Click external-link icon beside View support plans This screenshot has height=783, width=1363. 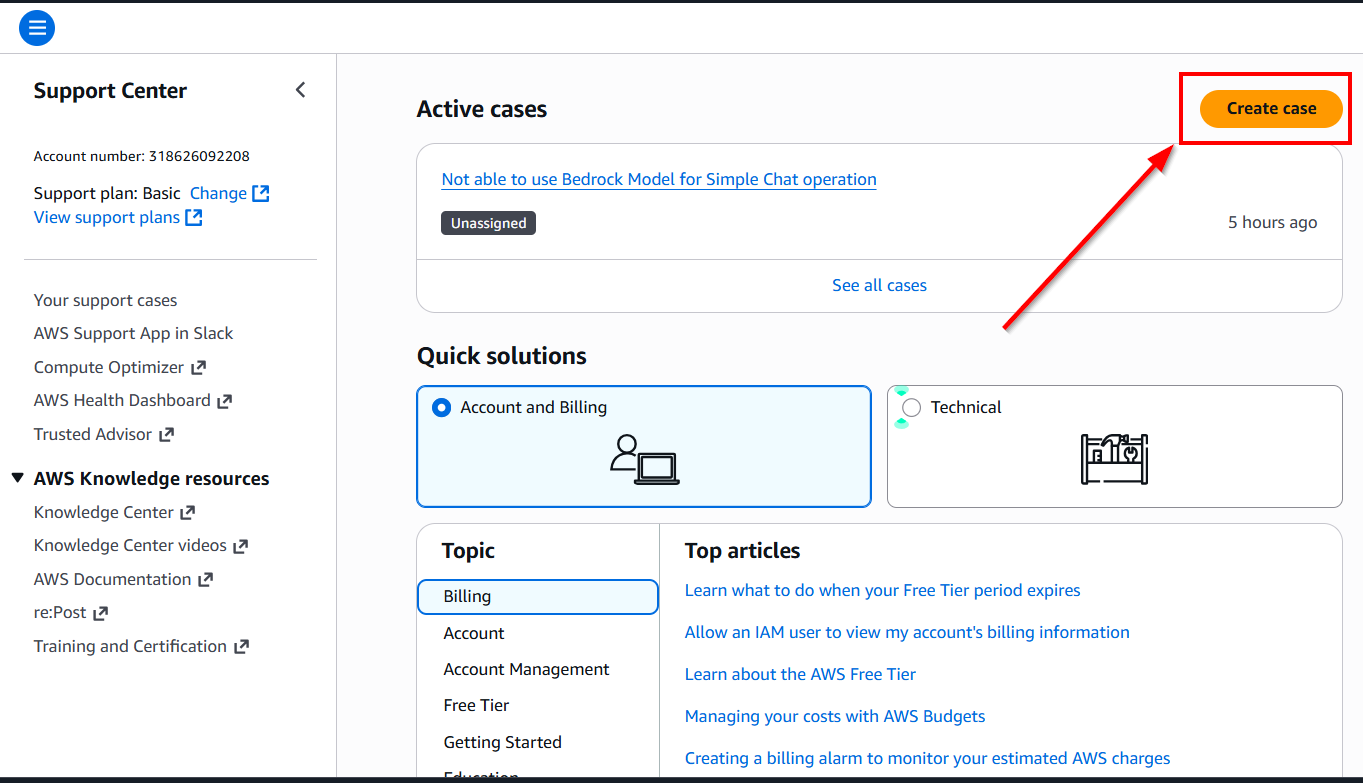(x=194, y=217)
